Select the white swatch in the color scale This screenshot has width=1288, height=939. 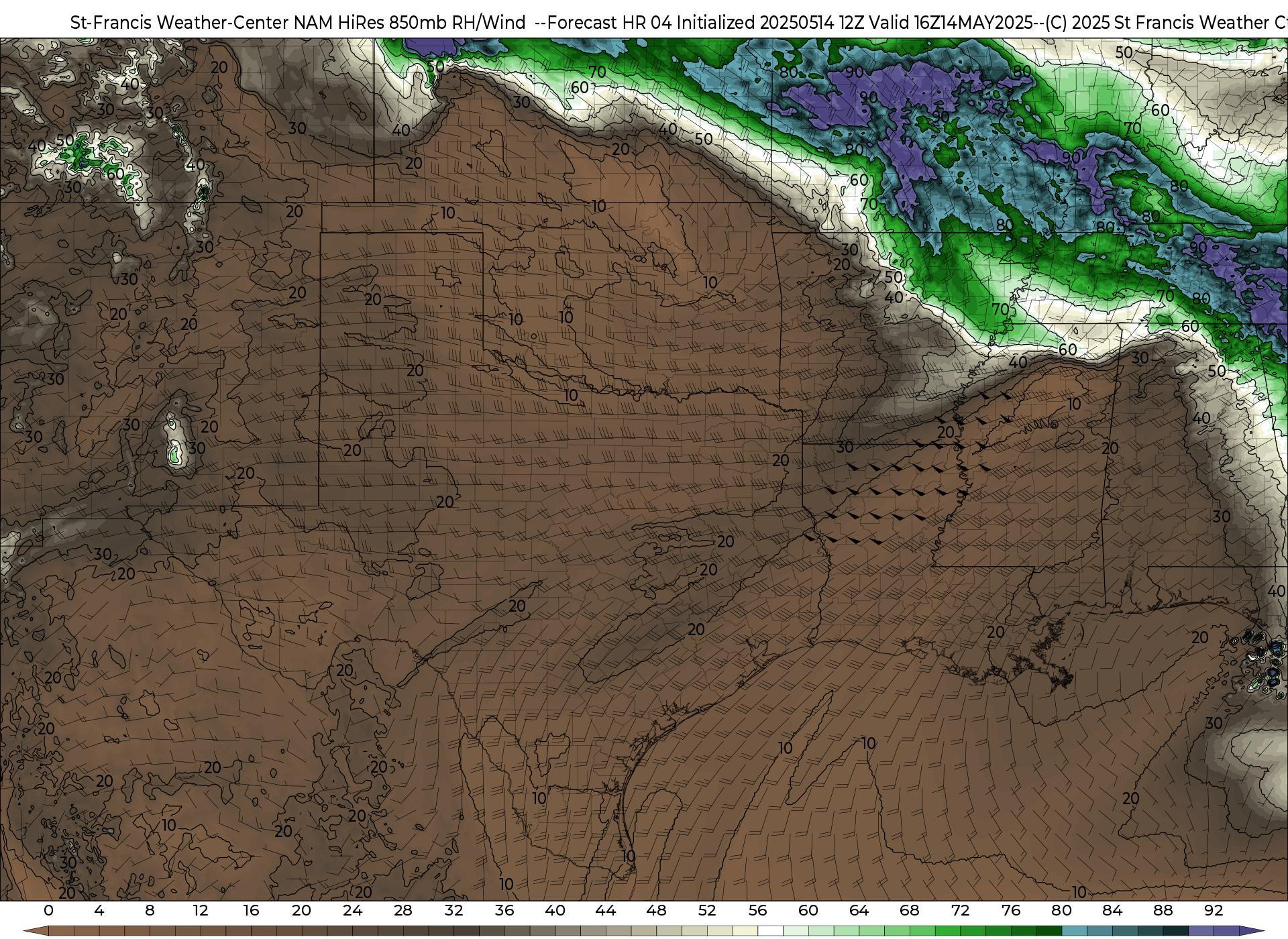[770, 931]
